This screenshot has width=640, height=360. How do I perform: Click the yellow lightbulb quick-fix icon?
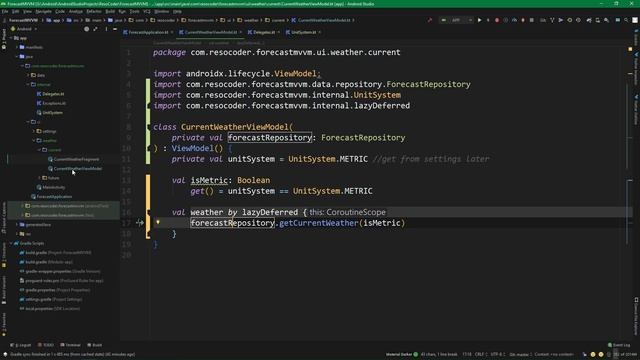158,222
